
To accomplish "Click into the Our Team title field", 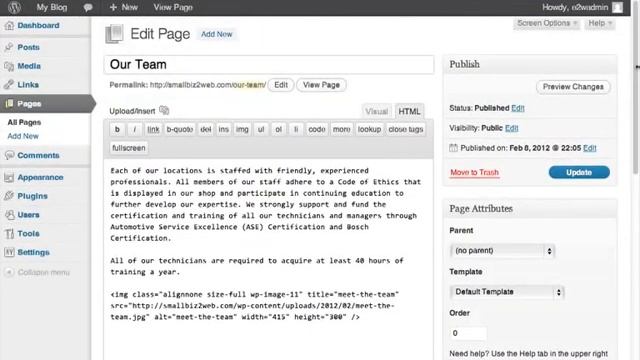I will (269, 64).
